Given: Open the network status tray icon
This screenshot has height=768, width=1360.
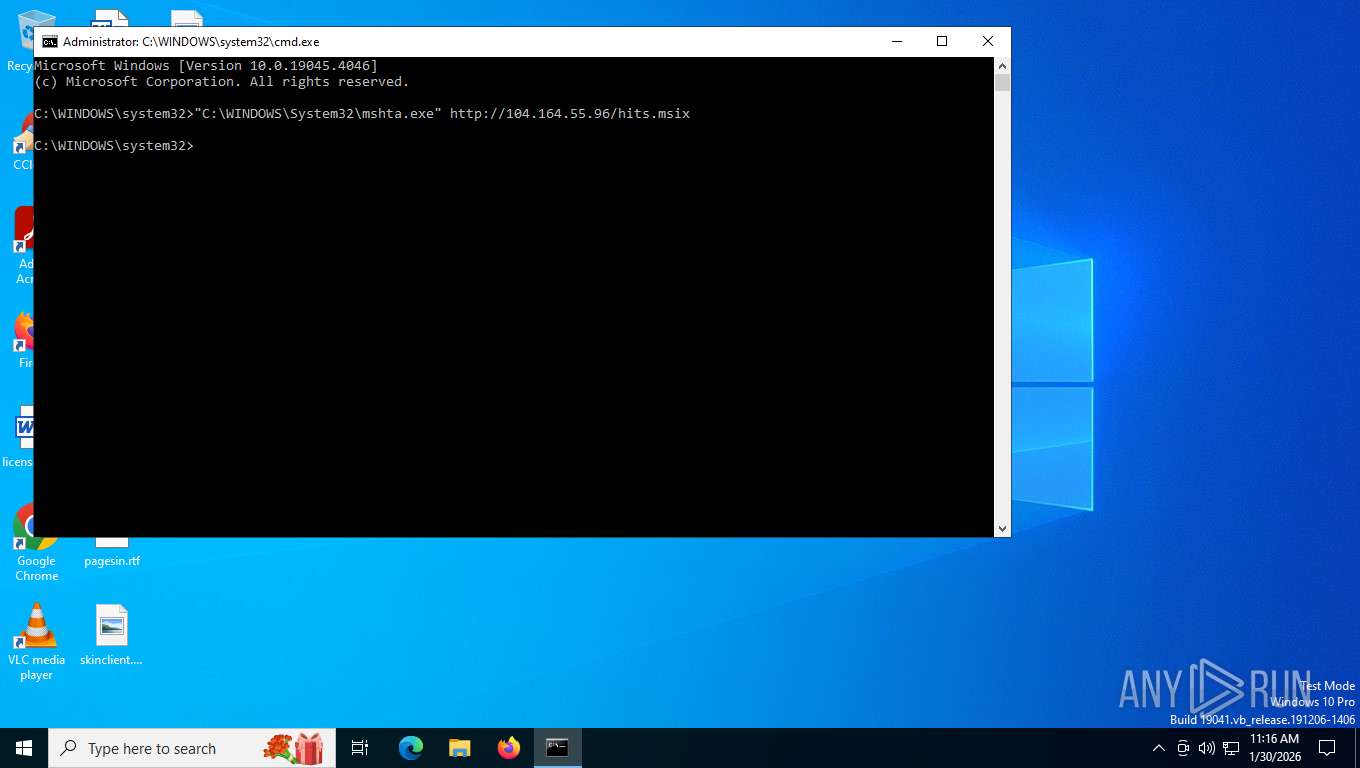Looking at the screenshot, I should pyautogui.click(x=1231, y=748).
